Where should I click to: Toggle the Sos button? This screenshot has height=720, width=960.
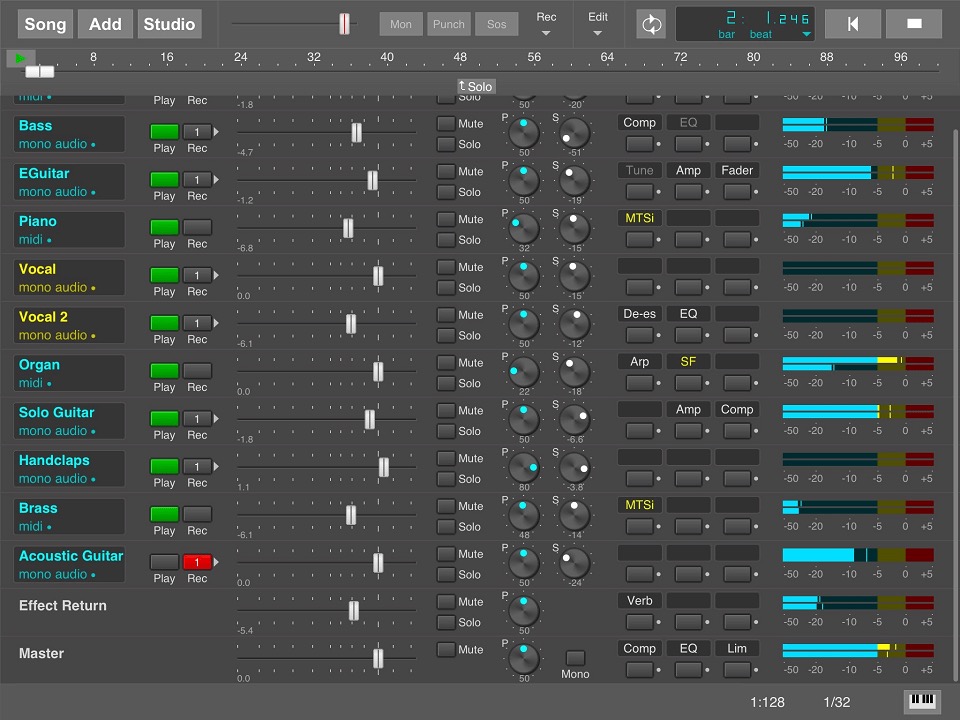[x=497, y=24]
